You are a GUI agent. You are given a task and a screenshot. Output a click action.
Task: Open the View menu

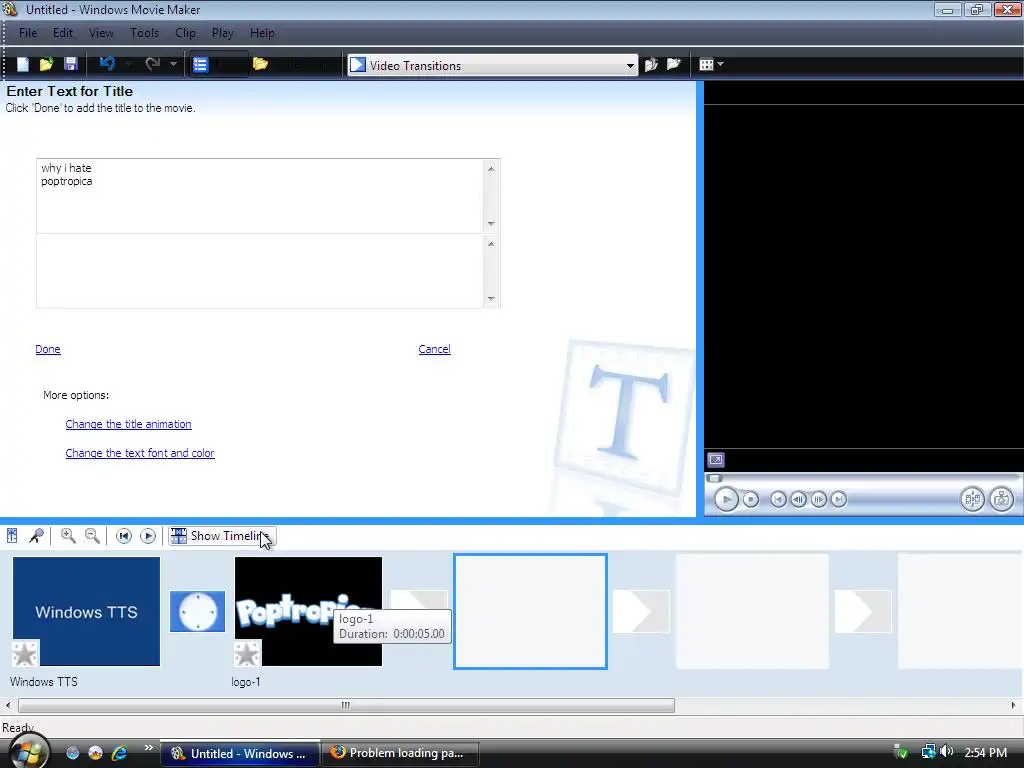click(101, 33)
